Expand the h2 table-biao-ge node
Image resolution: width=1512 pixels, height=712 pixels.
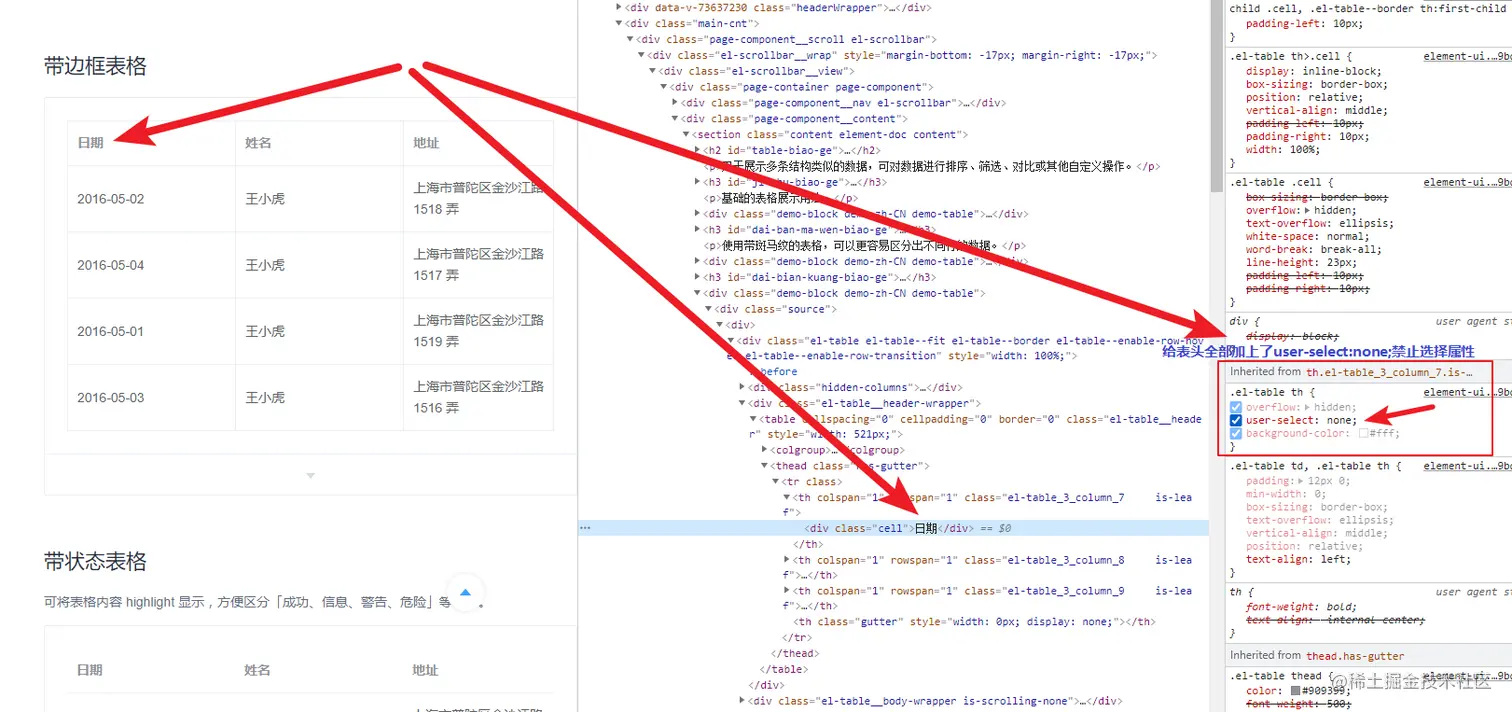(x=697, y=150)
